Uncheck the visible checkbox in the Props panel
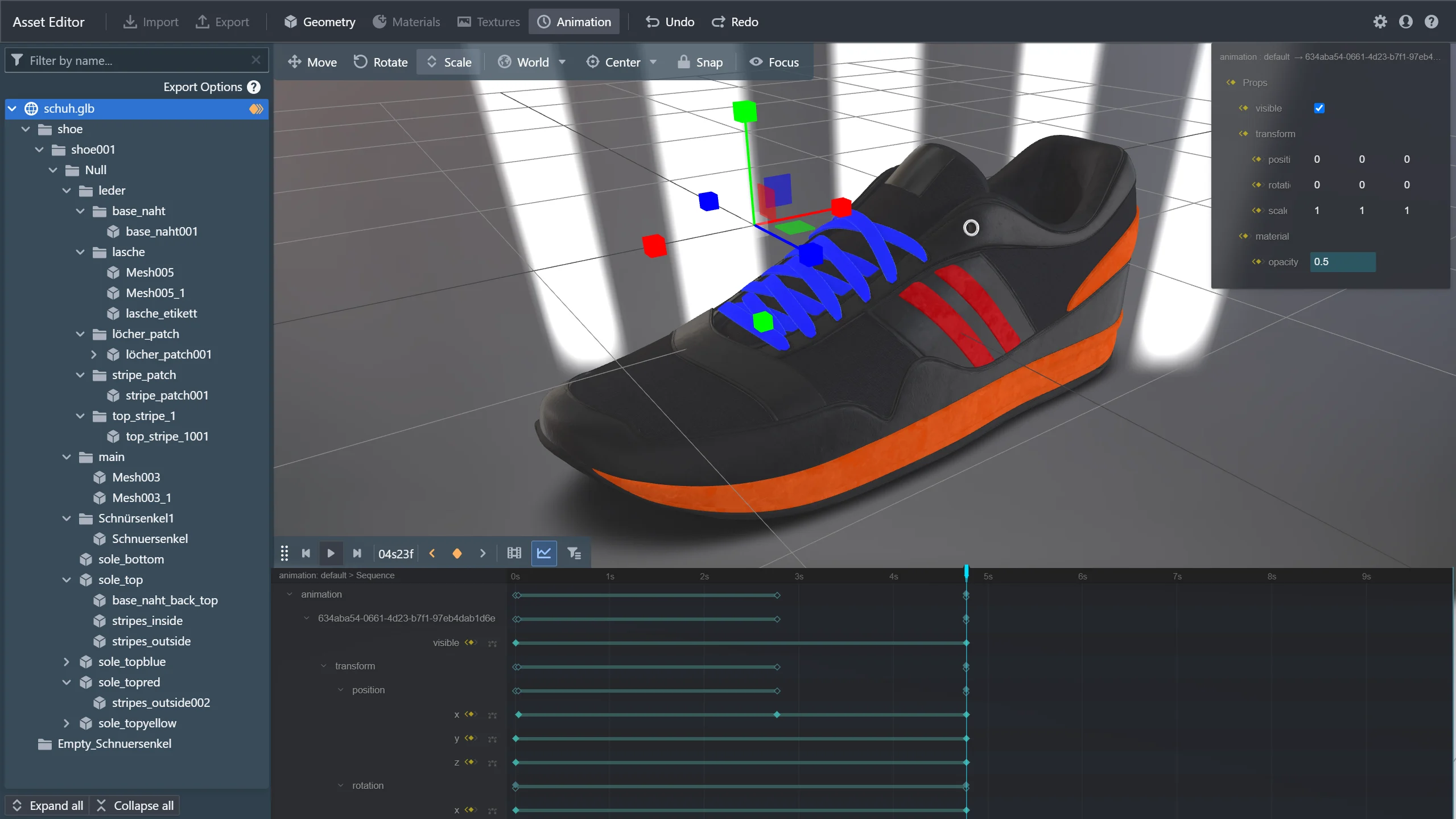The height and width of the screenshot is (819, 1456). coord(1319,108)
